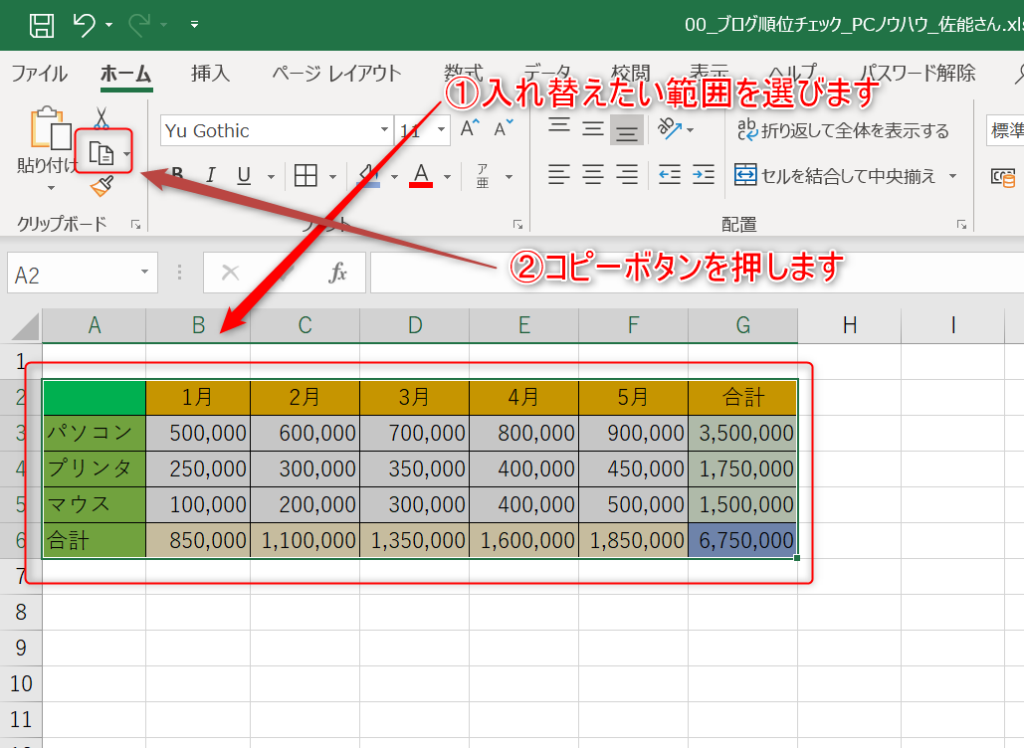The image size is (1024, 748).
Task: Click the cell with value 1,100,000
Action: pyautogui.click(x=305, y=540)
